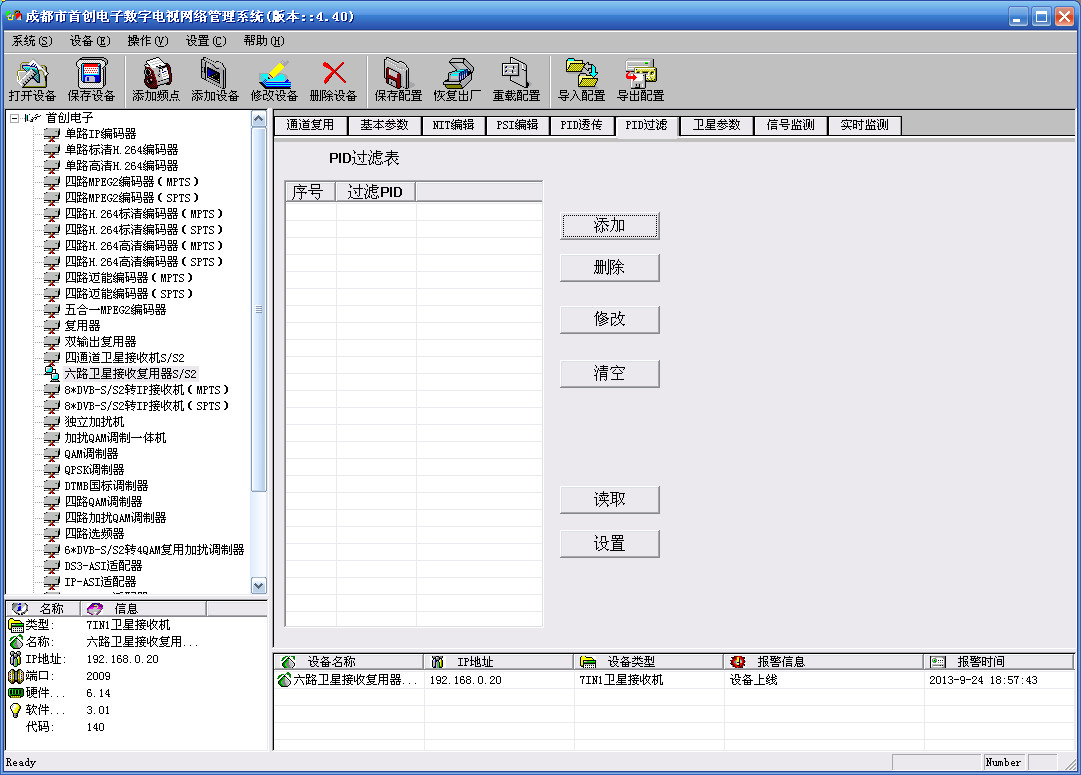The image size is (1081, 775).
Task: Select 8*DVB-S/S2转IP接收机(MPTS) tree item
Action: click(x=146, y=390)
